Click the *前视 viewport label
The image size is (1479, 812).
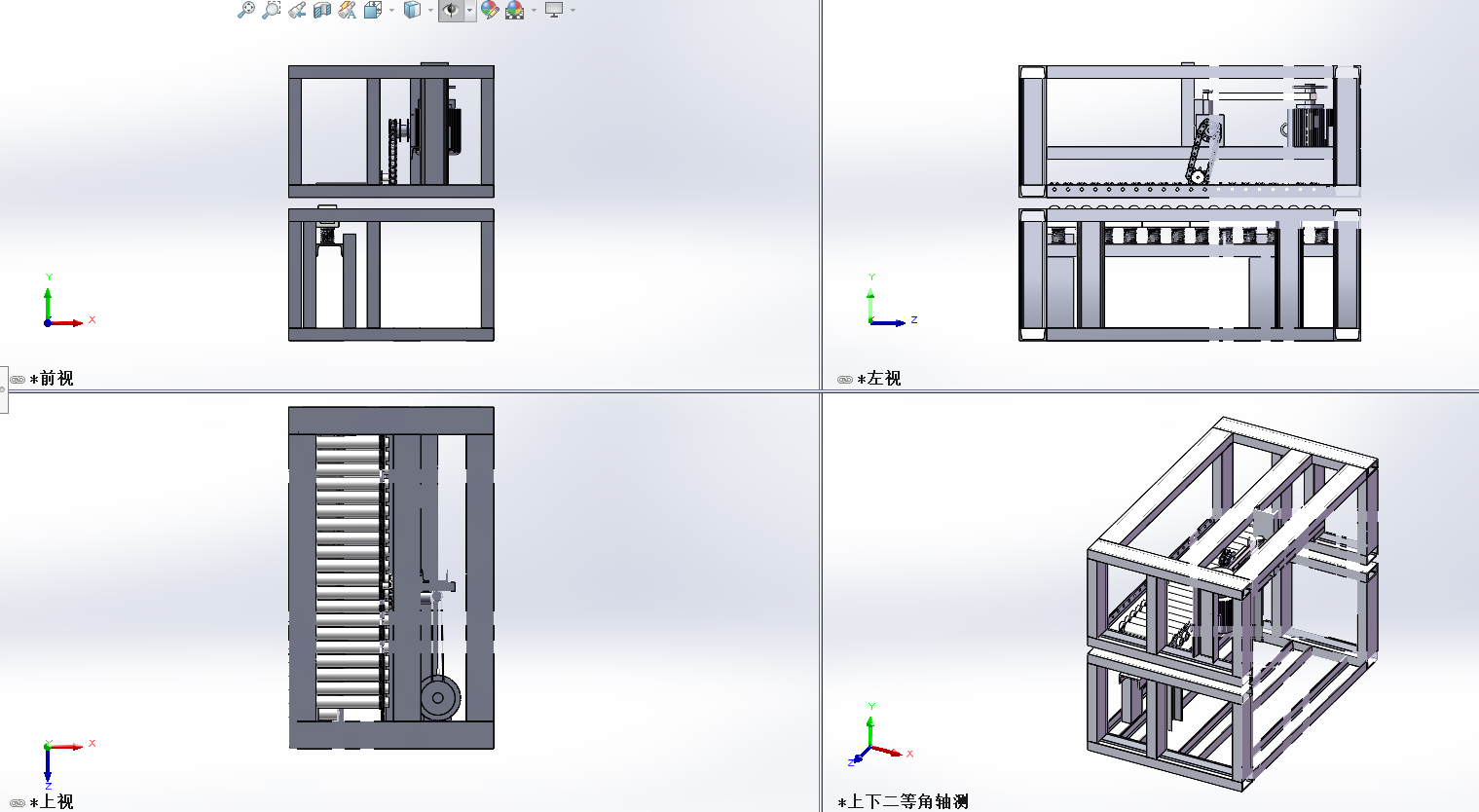tap(52, 379)
